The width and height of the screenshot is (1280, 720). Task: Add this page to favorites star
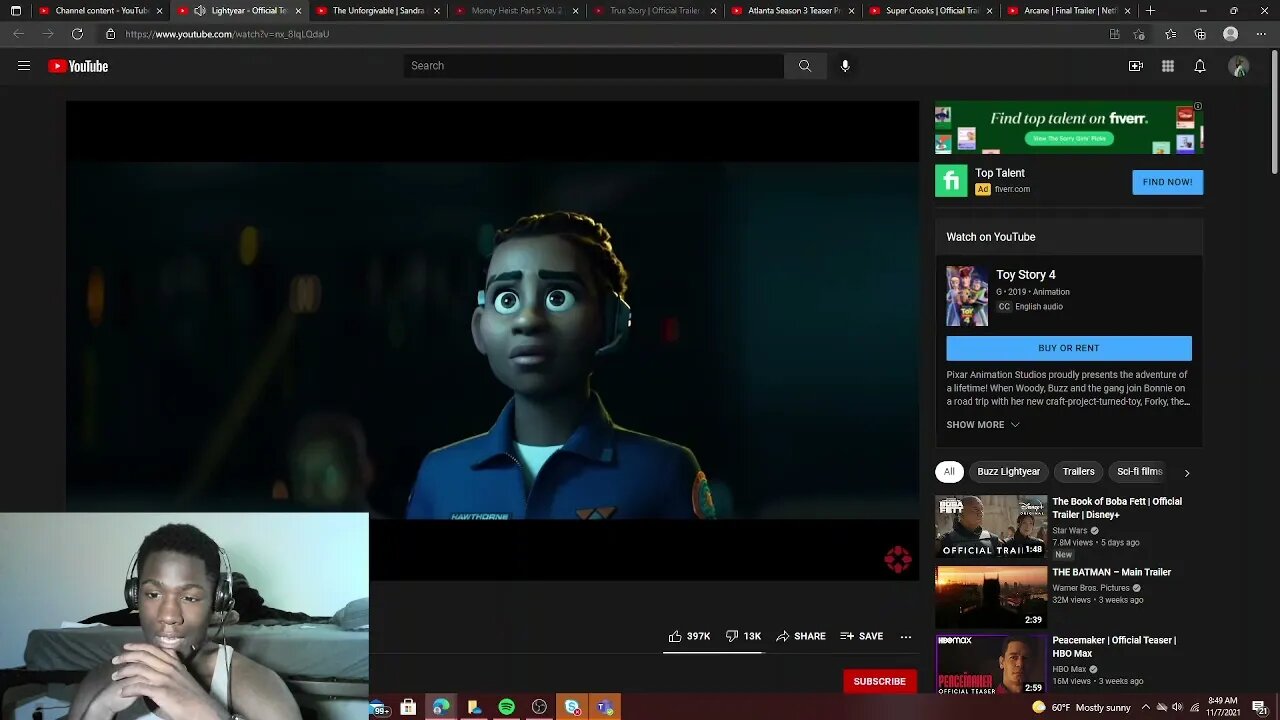[x=1139, y=34]
